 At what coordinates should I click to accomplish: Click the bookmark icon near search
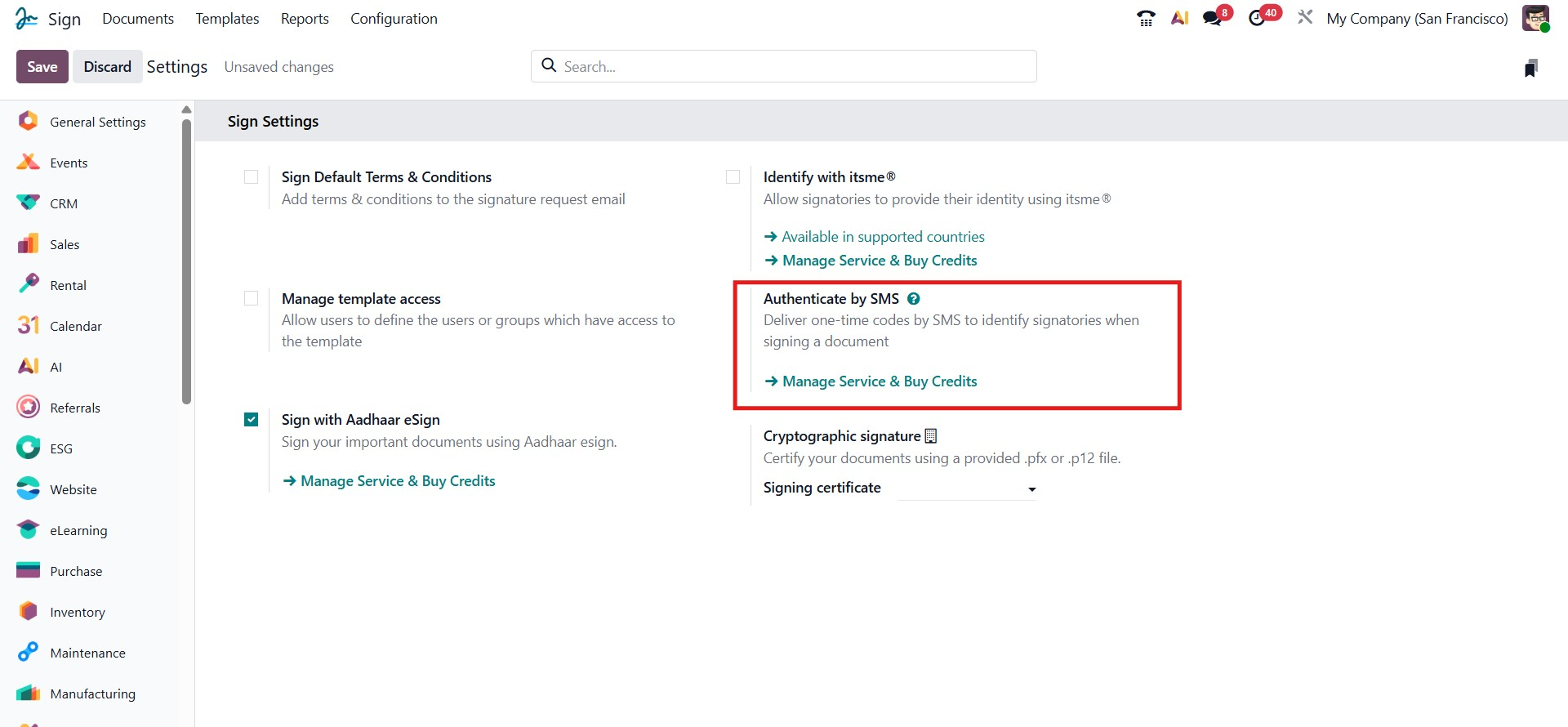[1531, 68]
